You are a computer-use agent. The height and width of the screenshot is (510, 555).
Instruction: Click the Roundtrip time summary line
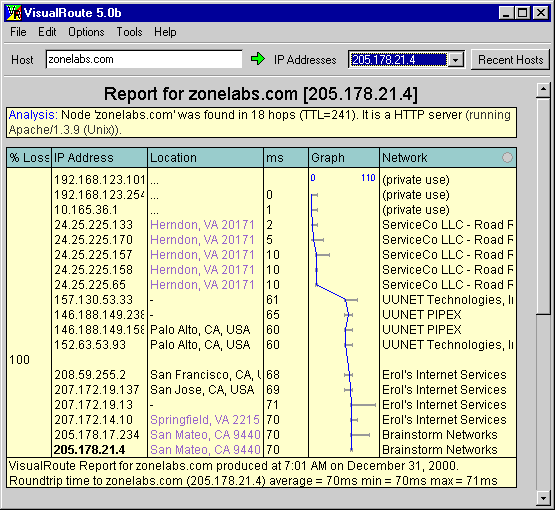(253, 481)
